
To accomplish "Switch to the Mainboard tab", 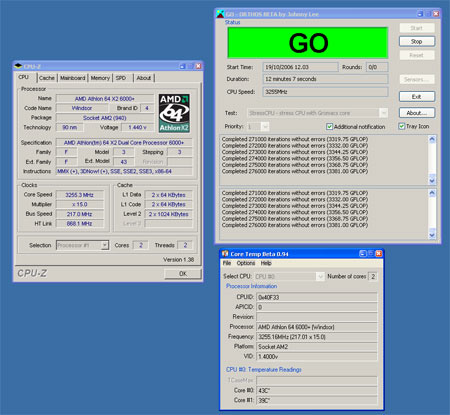I will (x=73, y=78).
